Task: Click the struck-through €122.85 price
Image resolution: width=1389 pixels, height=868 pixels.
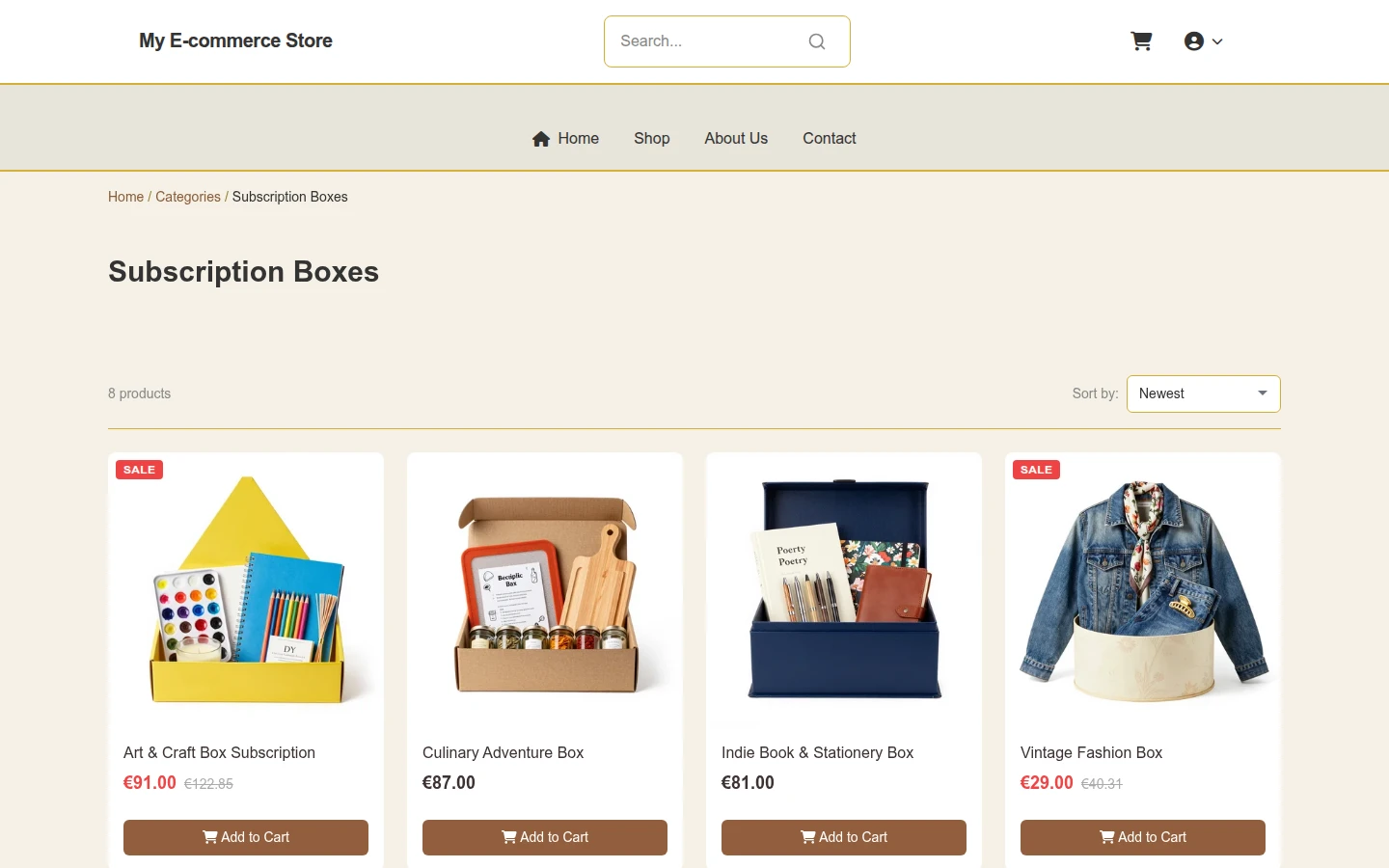Action: [x=208, y=784]
